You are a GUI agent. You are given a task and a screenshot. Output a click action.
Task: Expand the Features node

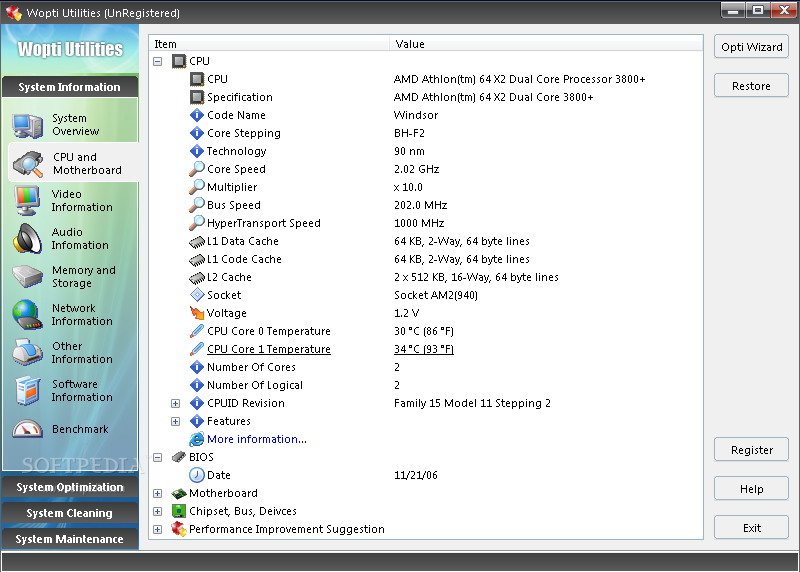[x=176, y=421]
